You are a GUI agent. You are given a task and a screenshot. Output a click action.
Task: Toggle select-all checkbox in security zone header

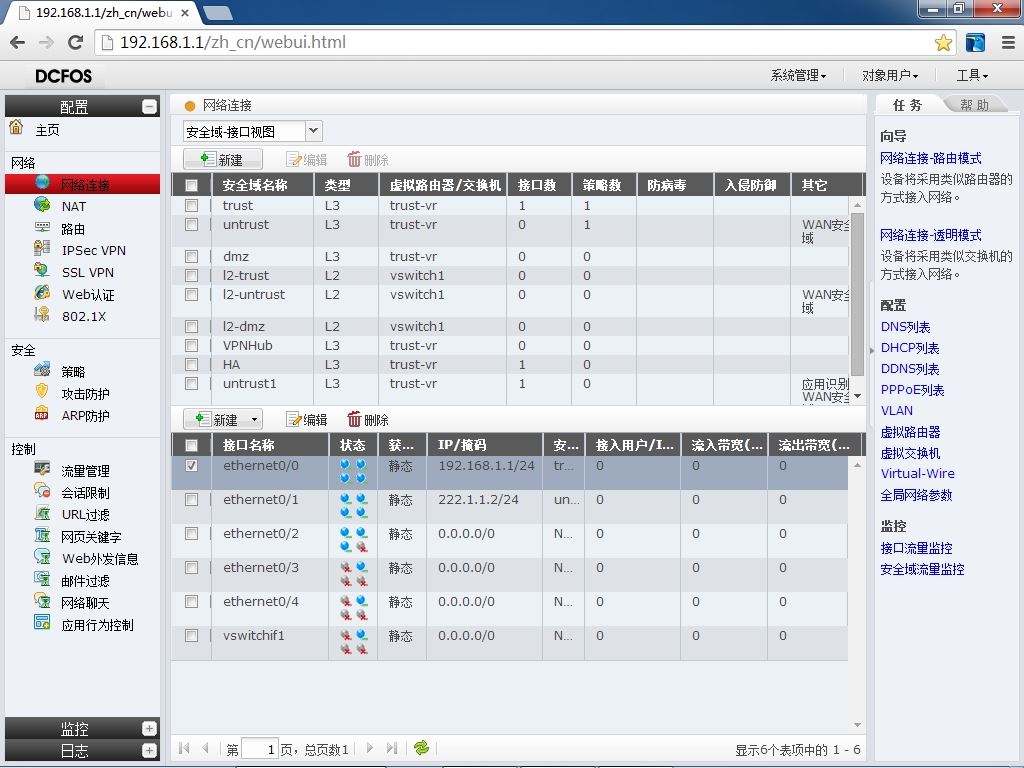tap(191, 185)
